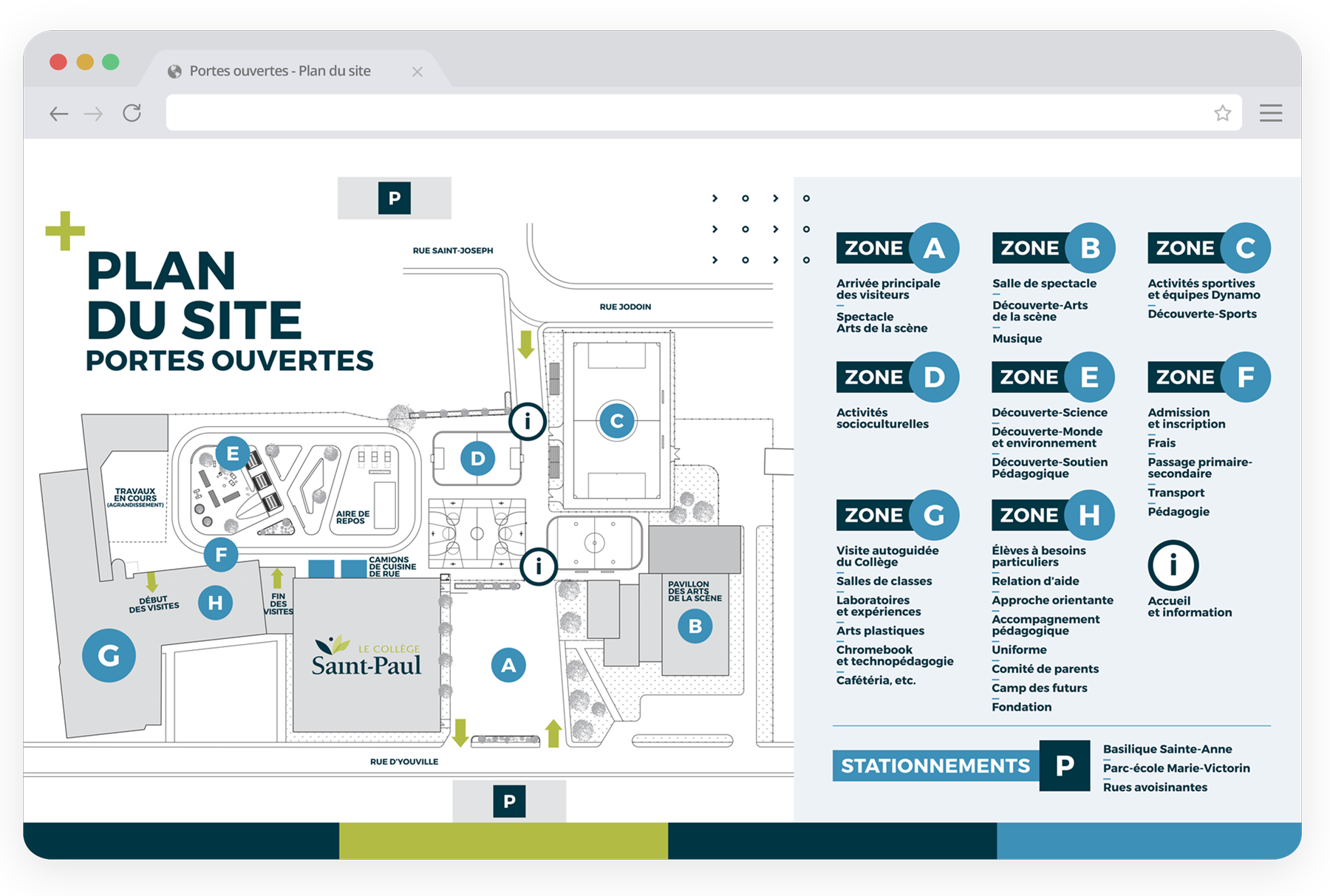
Task: Click 'Découverte-Science' text
Action: point(1049,413)
